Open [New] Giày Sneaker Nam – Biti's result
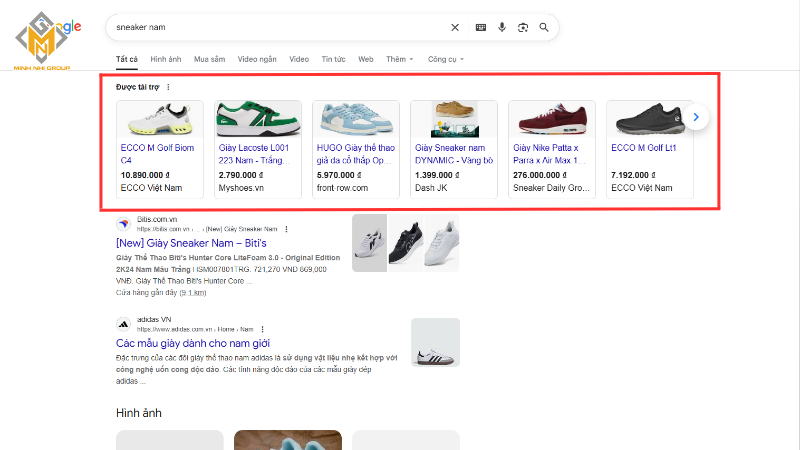Screen dimensions: 800x450 click(191, 243)
